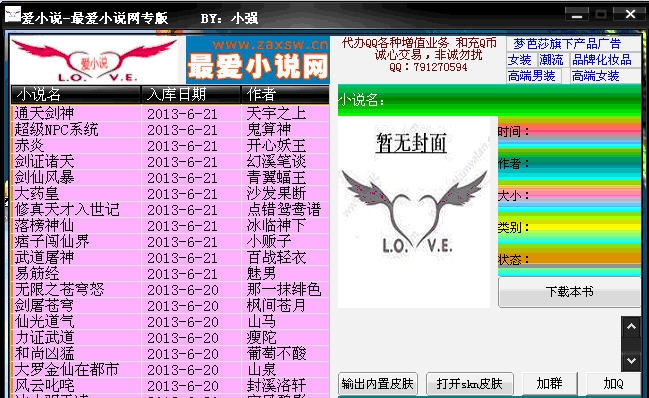Open the 女装 link
This screenshot has width=649, height=398.
(x=519, y=60)
